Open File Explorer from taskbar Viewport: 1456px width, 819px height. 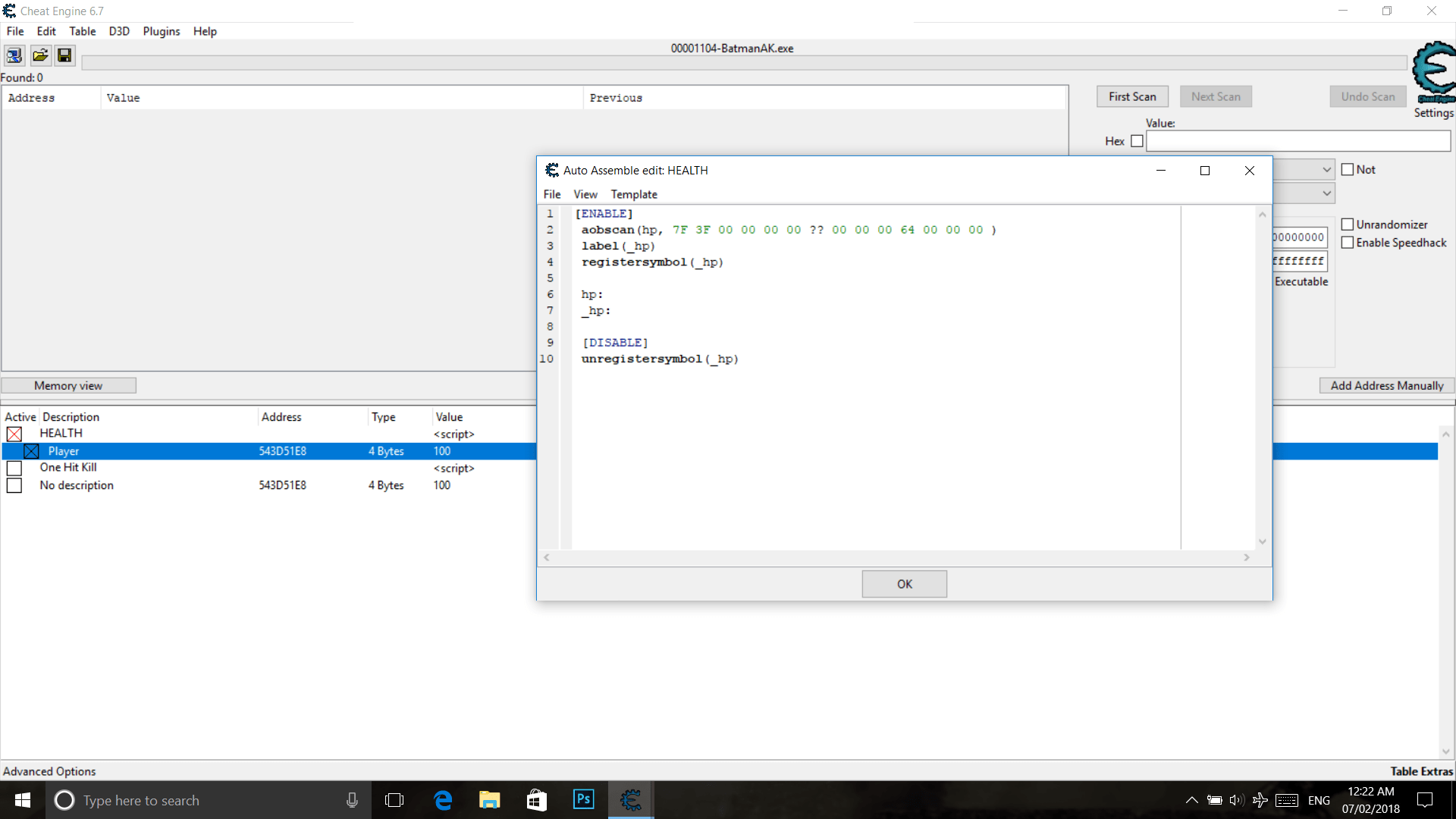(x=490, y=799)
